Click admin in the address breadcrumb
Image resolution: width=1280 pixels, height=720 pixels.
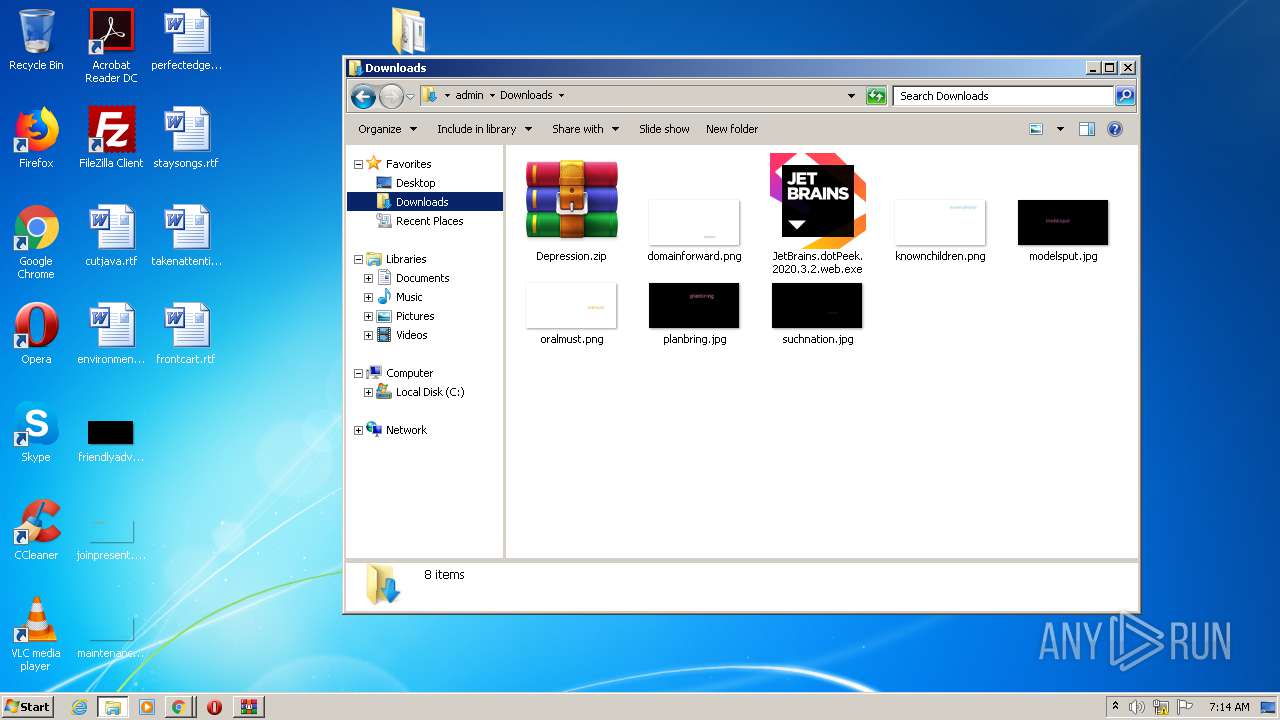[469, 96]
